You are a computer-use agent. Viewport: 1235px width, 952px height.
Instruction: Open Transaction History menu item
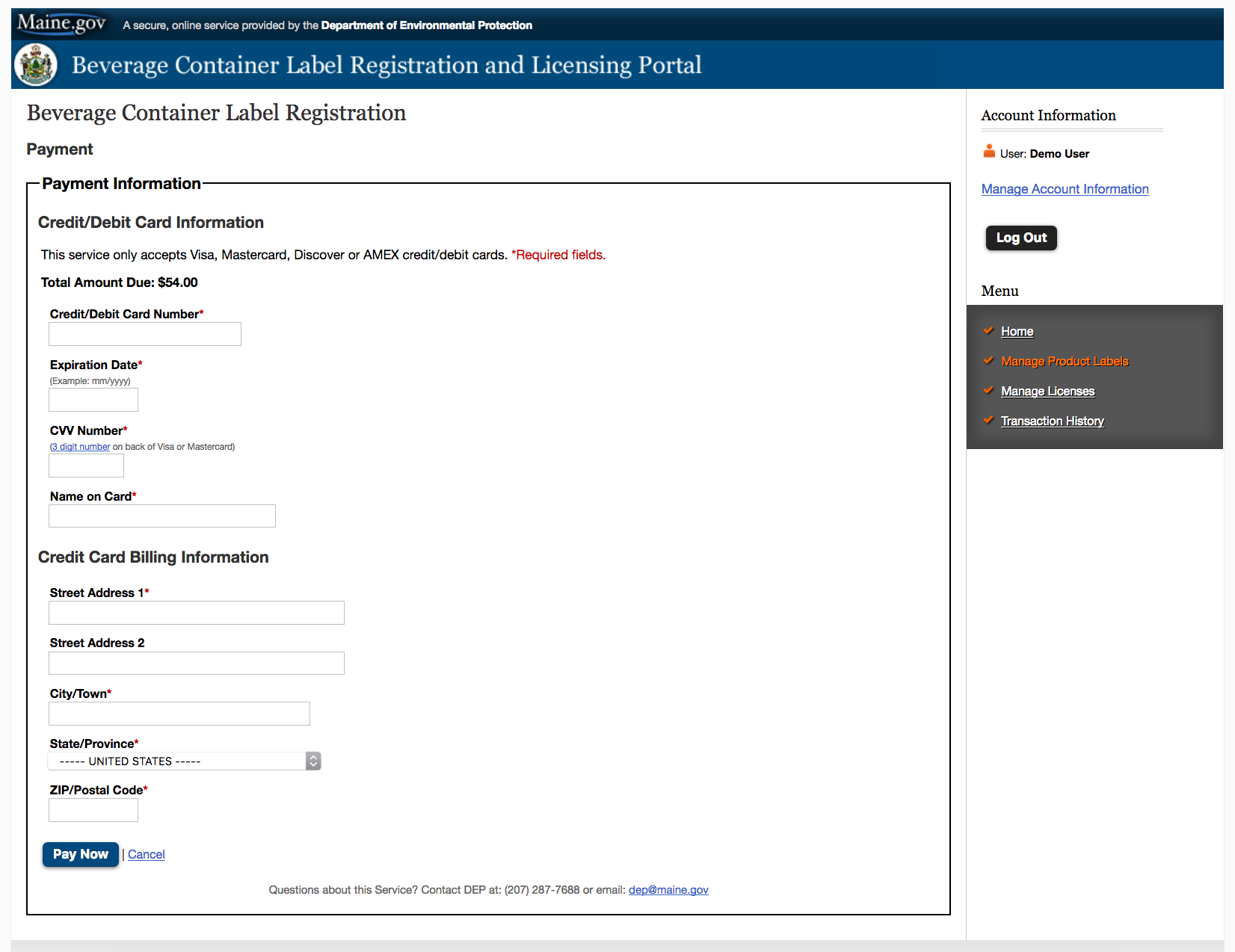click(1052, 421)
